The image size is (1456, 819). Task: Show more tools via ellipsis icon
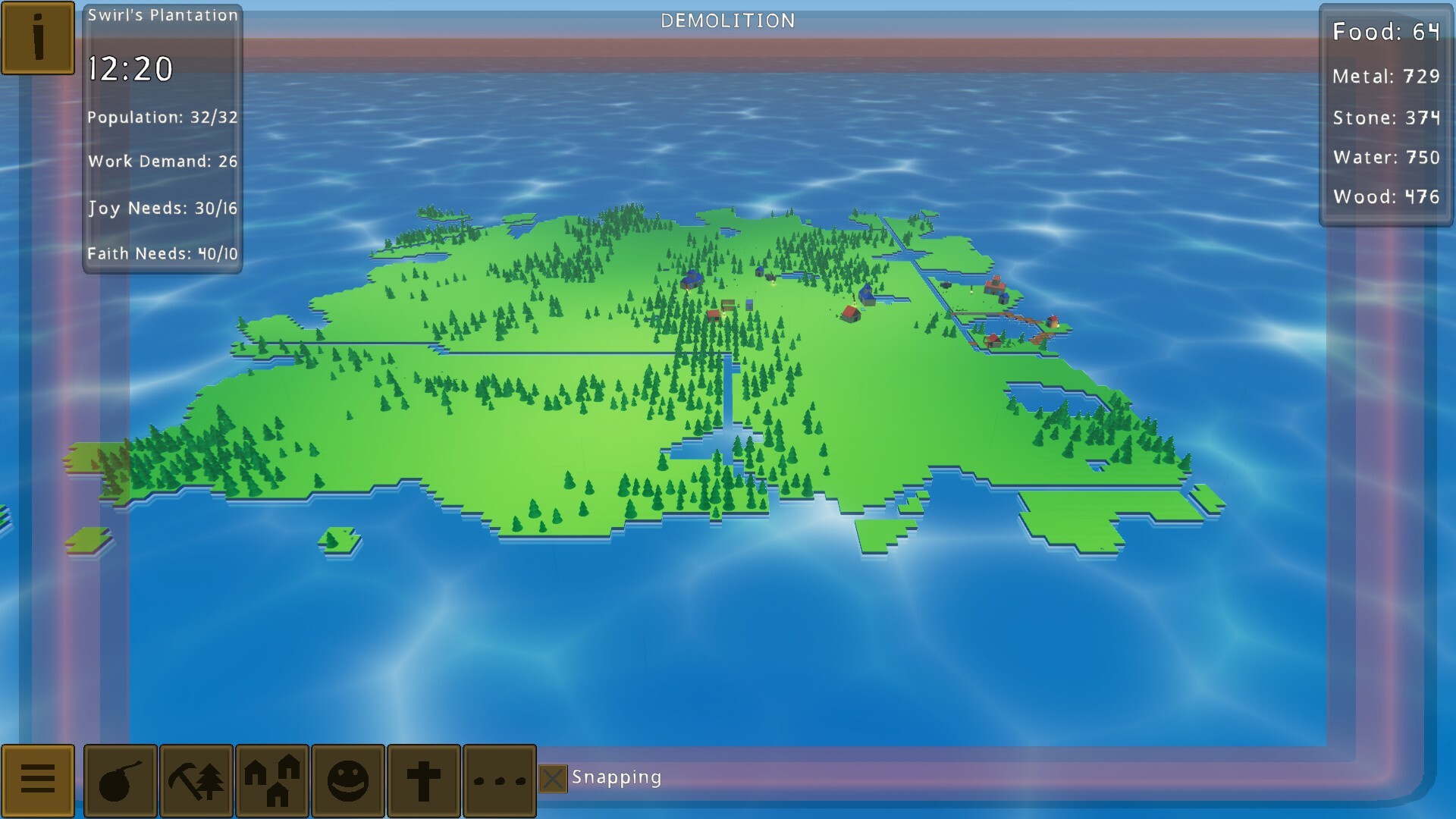pos(497,778)
